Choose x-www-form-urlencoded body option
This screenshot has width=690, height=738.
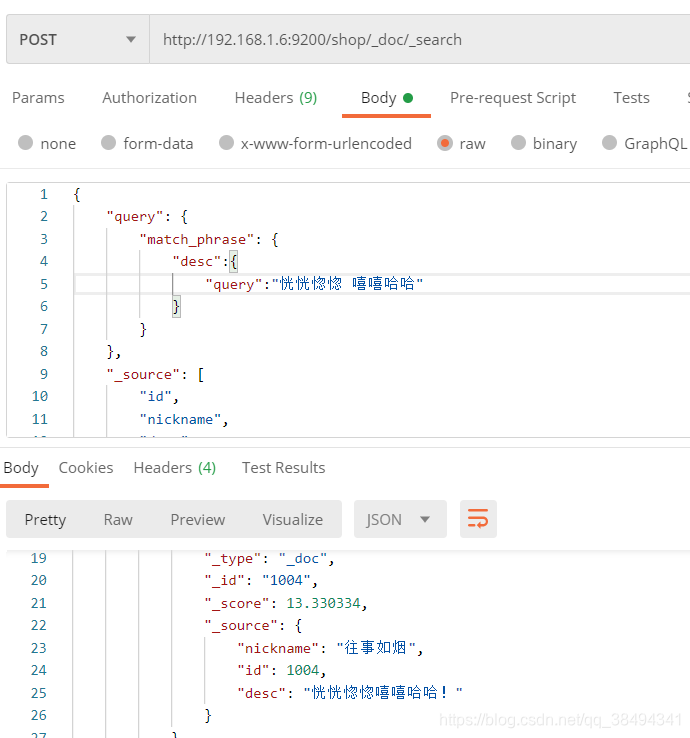227,143
